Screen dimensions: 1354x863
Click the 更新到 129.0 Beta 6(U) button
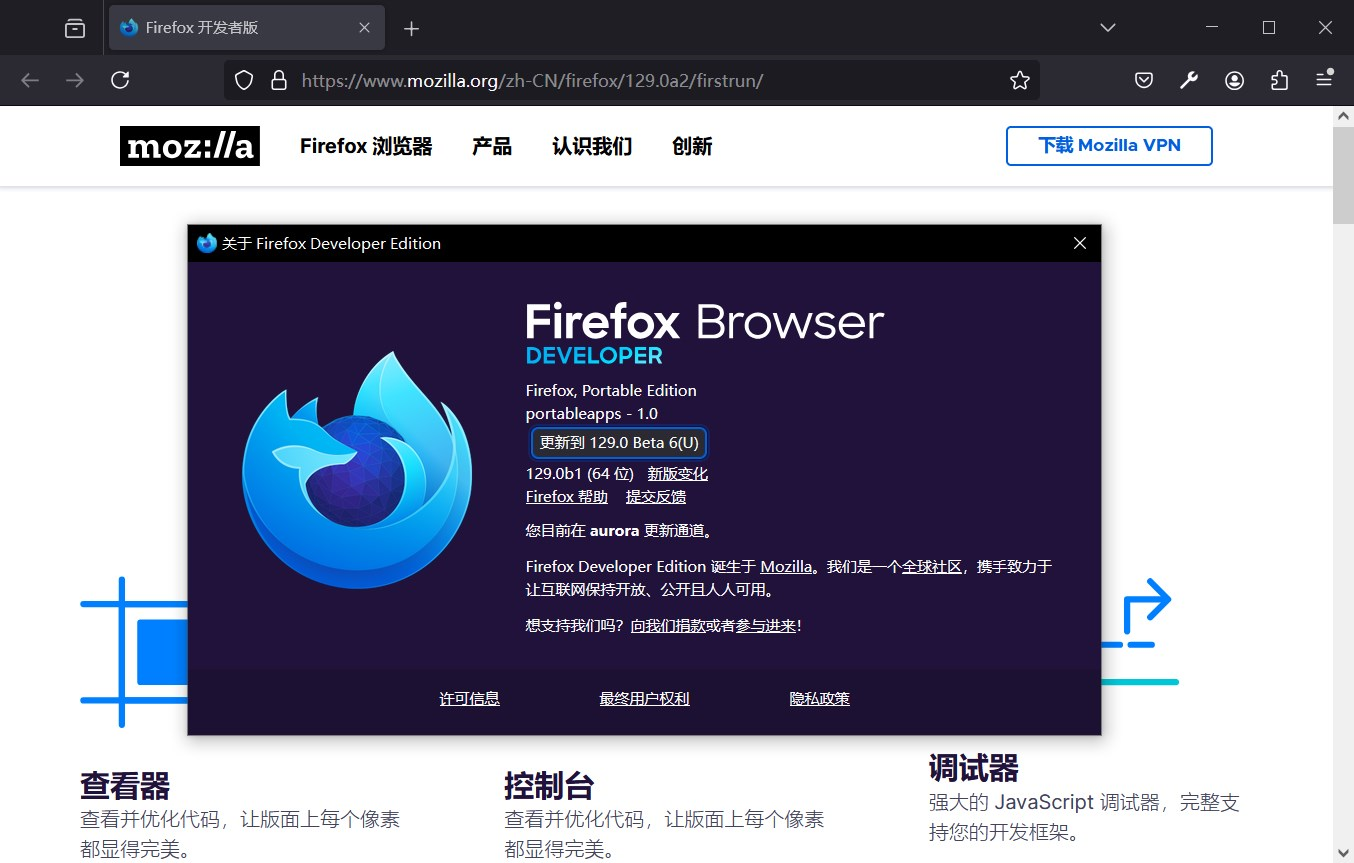point(618,442)
